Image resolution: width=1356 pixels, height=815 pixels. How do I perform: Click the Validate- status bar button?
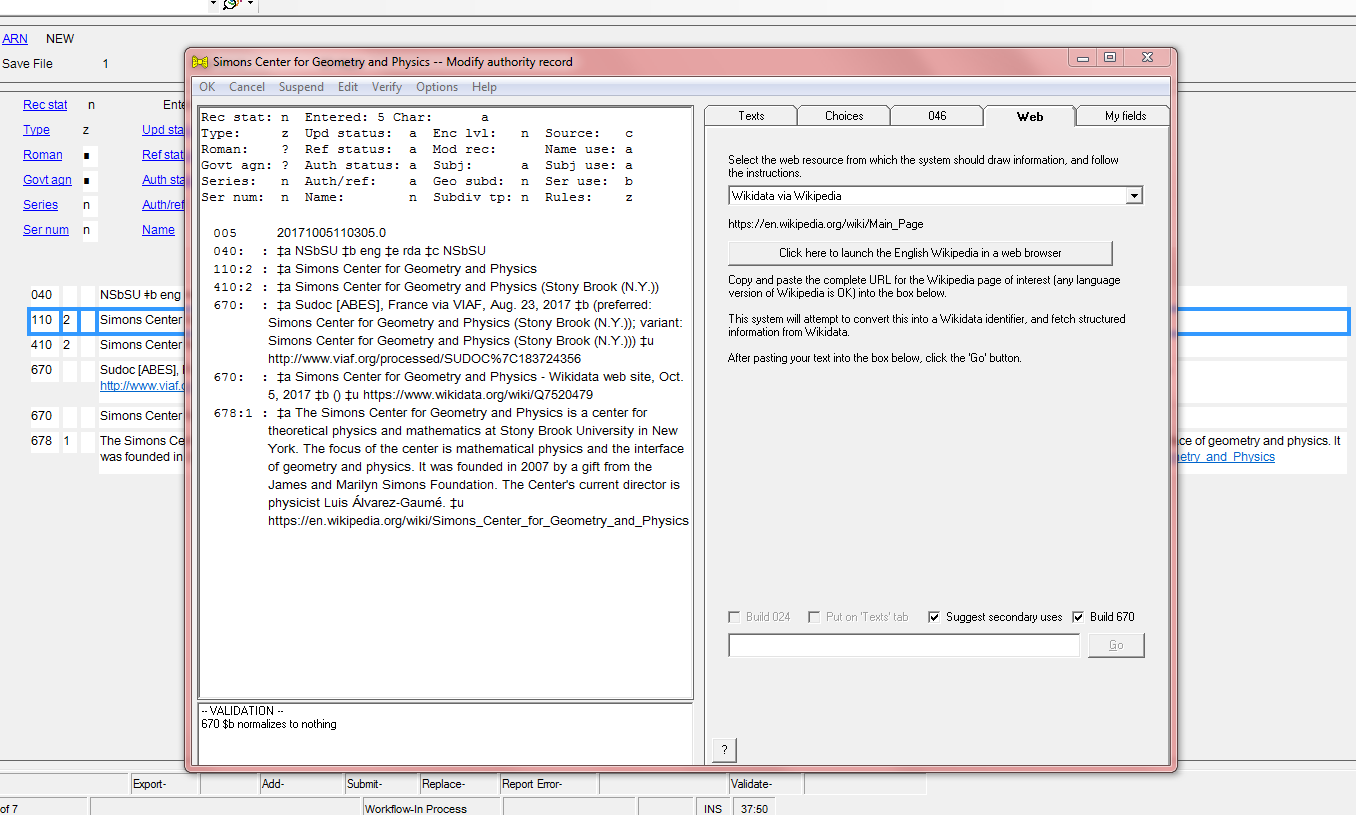point(767,784)
